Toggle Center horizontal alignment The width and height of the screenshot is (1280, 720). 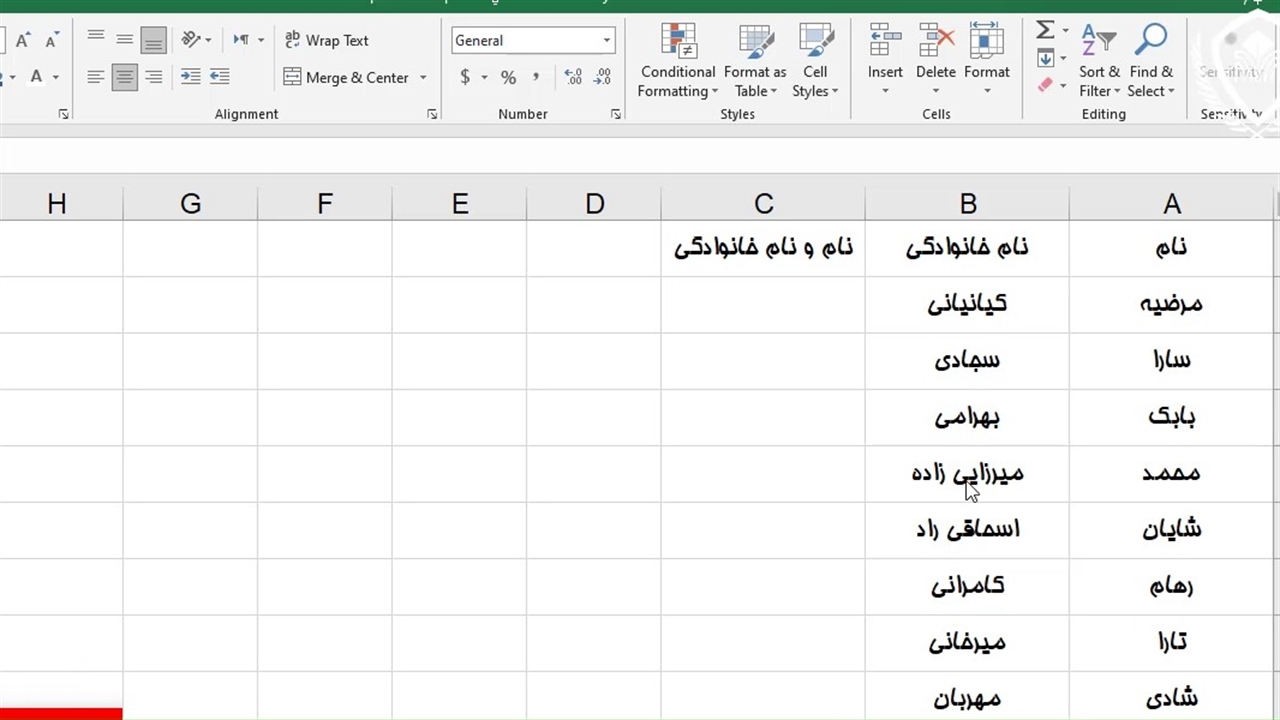[124, 77]
